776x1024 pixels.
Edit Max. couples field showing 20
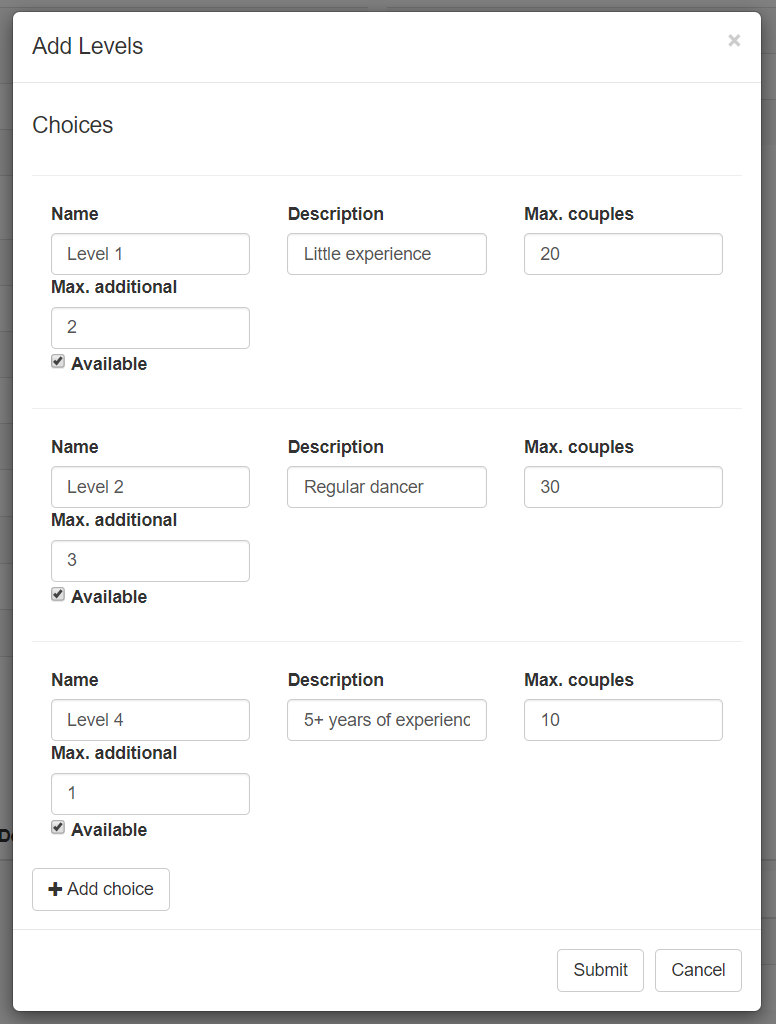(x=623, y=254)
